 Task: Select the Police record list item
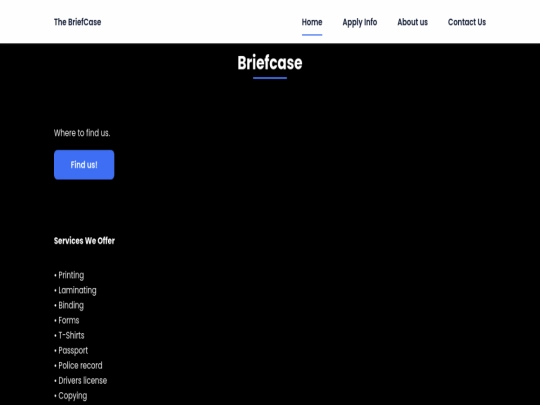(x=78, y=365)
